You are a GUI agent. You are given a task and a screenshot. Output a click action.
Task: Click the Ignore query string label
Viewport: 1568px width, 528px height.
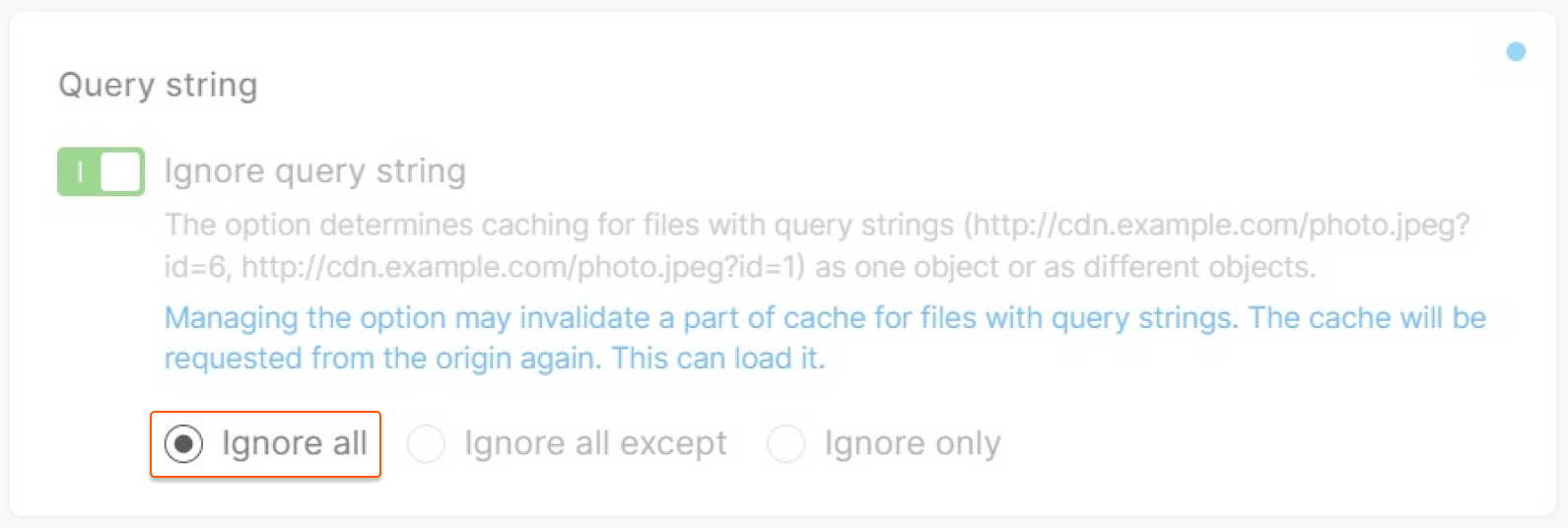point(314,171)
